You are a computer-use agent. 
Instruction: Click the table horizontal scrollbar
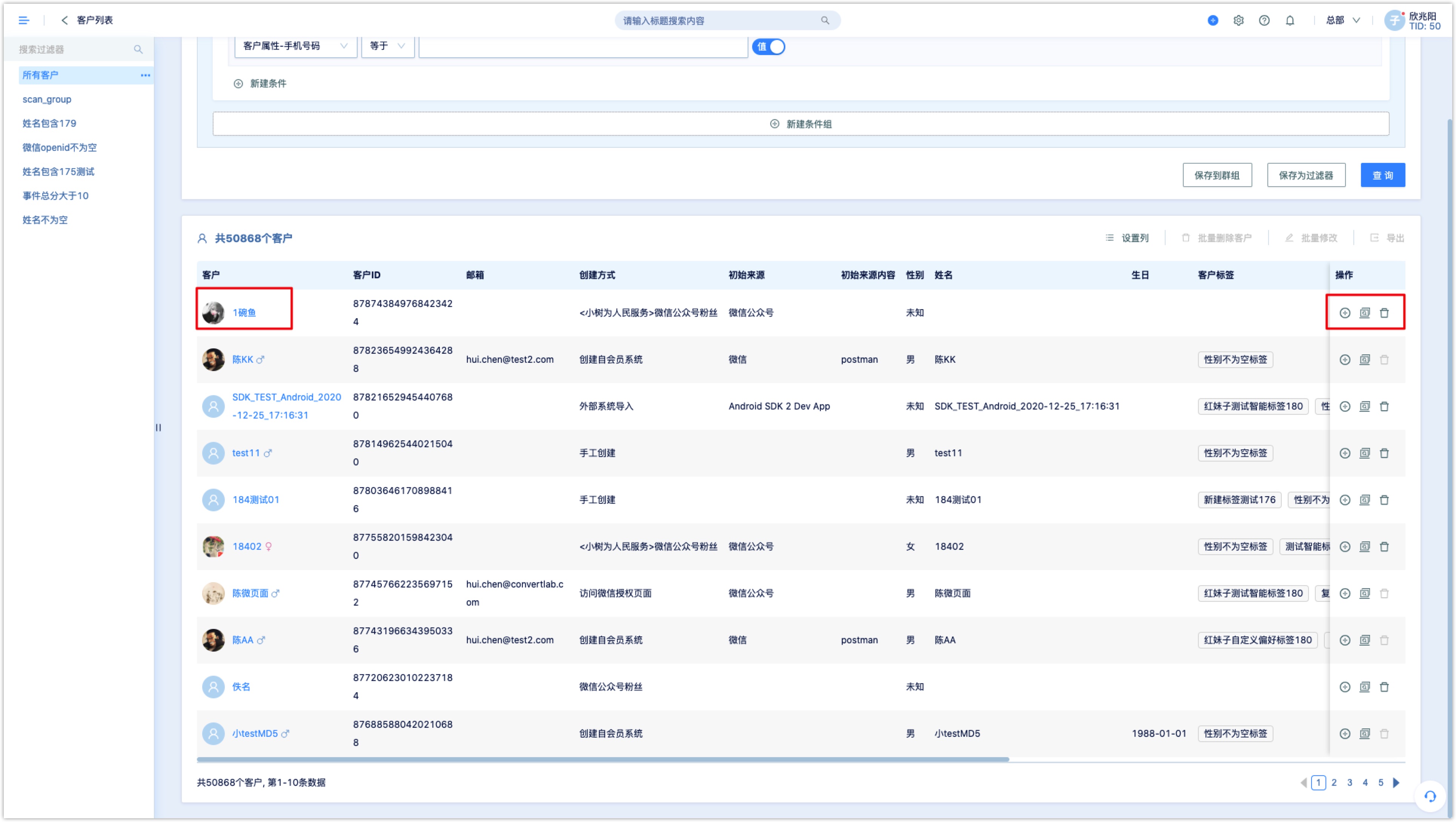[602, 760]
